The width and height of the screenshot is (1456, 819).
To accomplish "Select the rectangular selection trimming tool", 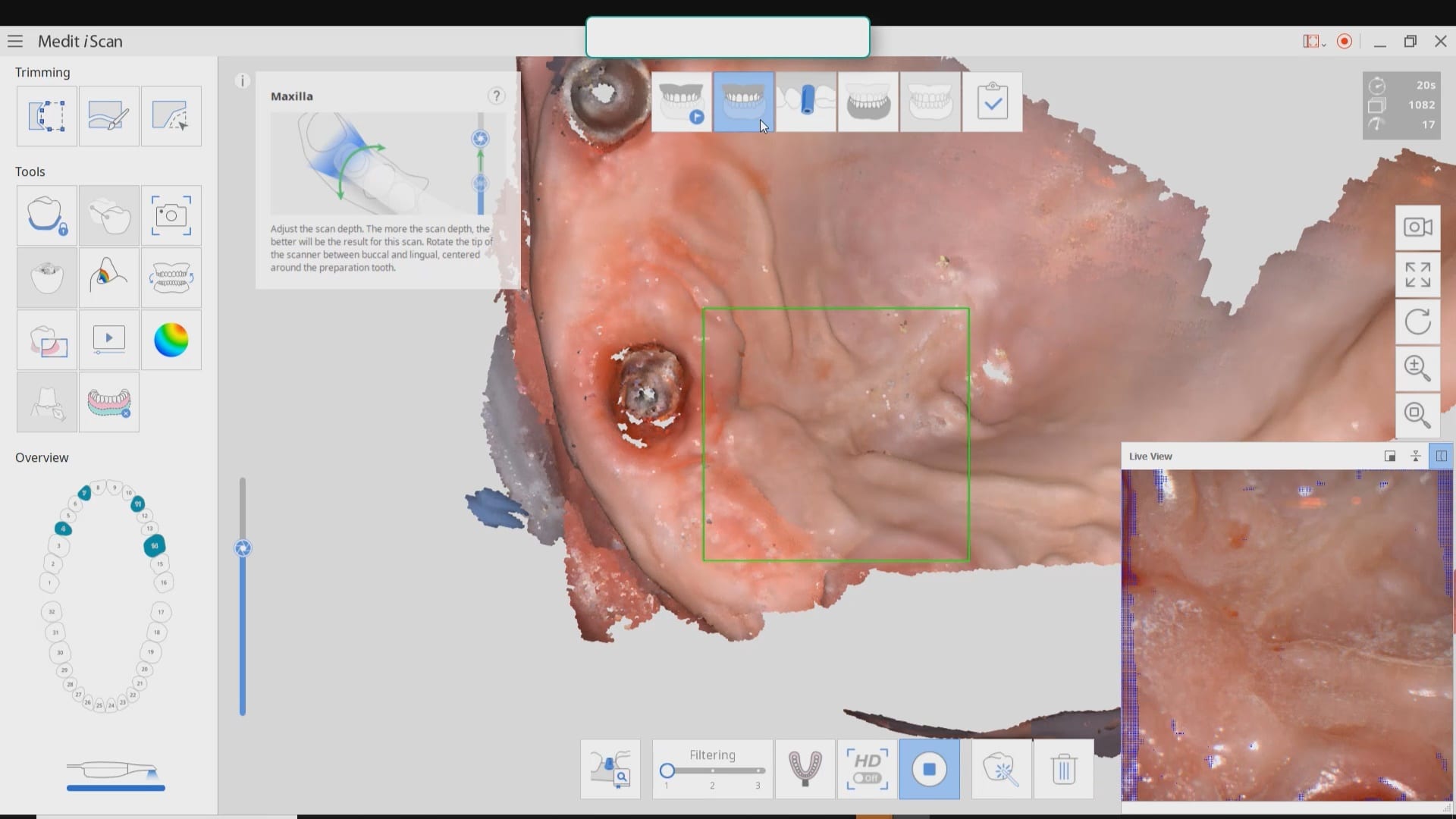I will [46, 116].
